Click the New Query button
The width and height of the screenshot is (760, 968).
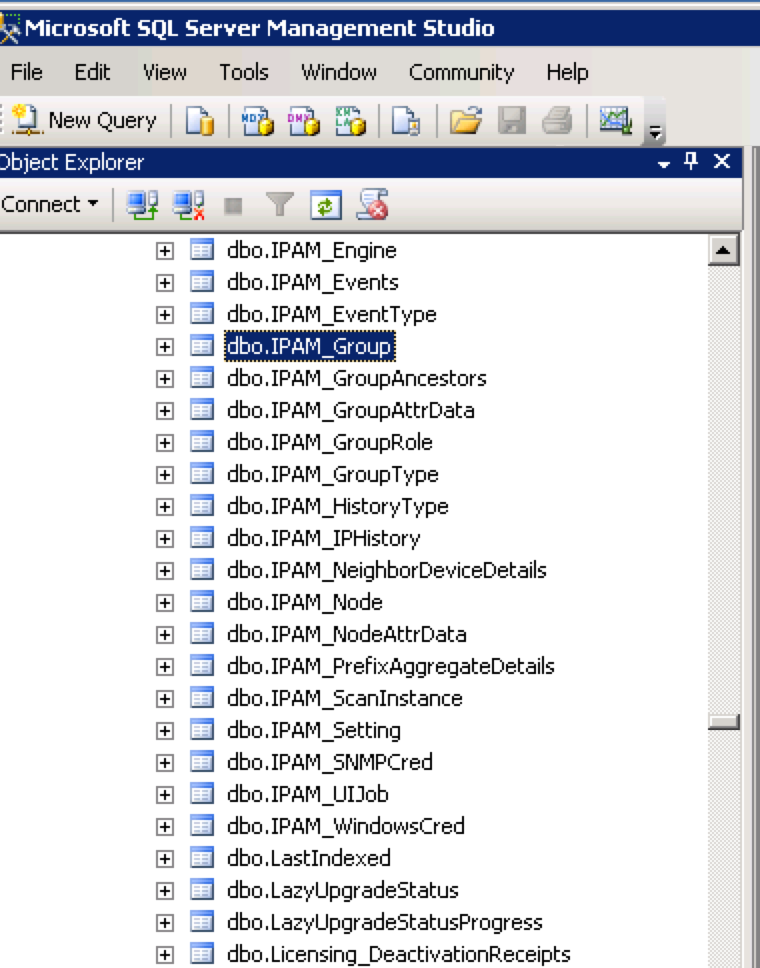tap(84, 120)
